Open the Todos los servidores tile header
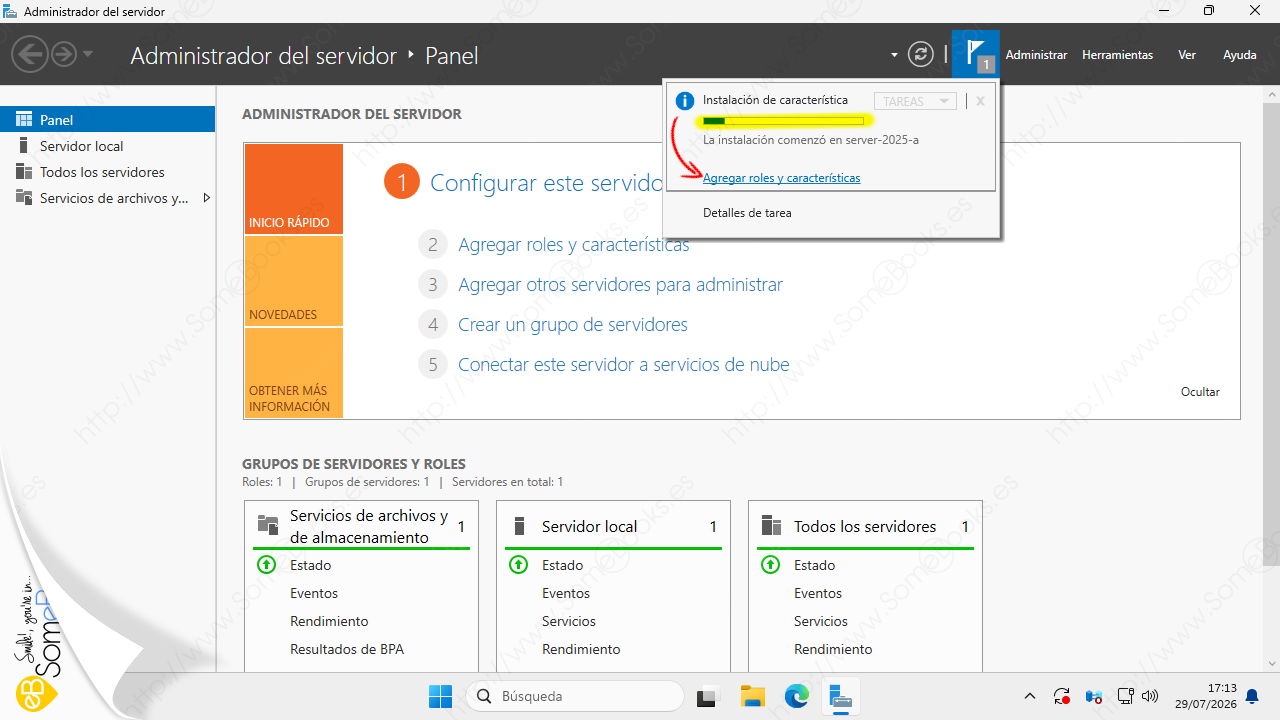The image size is (1280, 720). point(865,527)
